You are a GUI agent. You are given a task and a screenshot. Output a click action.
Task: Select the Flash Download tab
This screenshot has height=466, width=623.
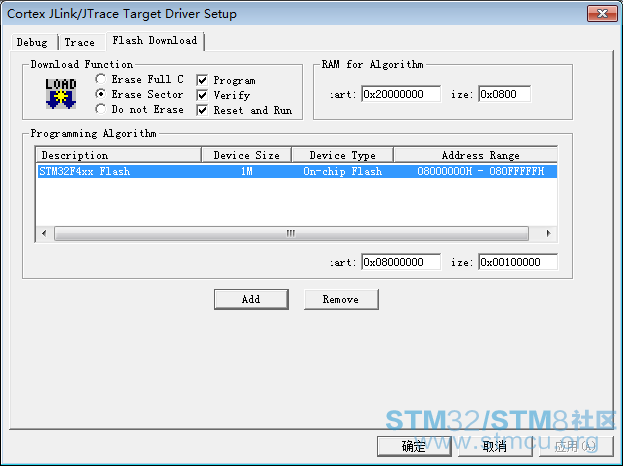point(154,41)
